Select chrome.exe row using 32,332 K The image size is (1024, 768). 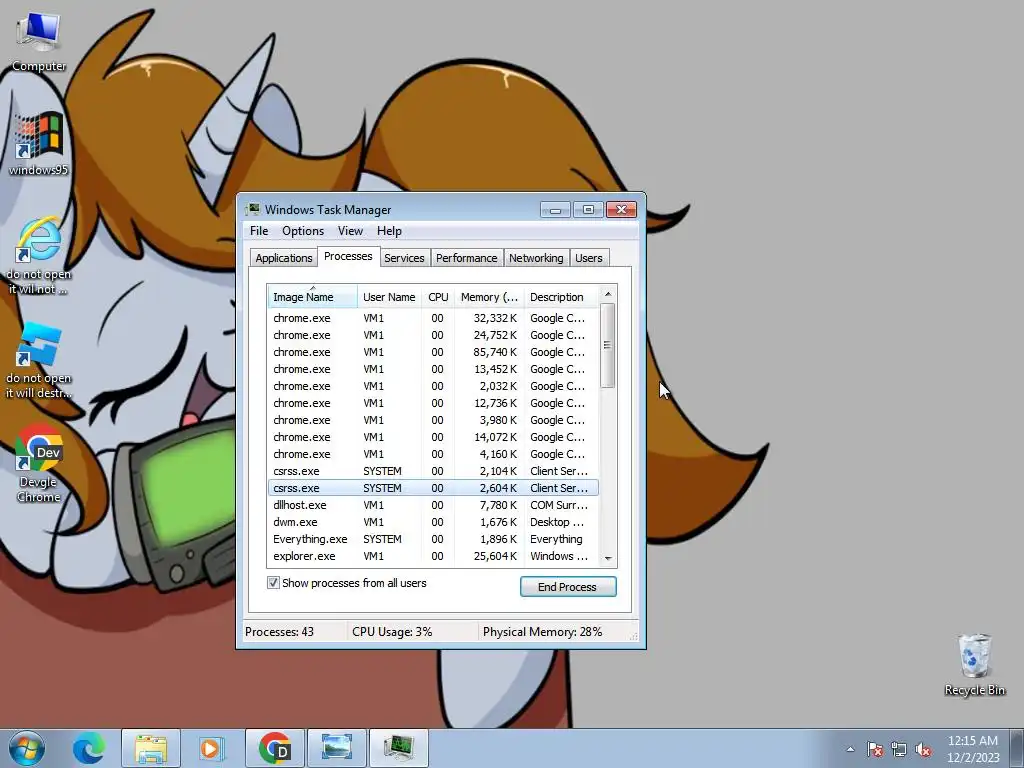coord(433,318)
